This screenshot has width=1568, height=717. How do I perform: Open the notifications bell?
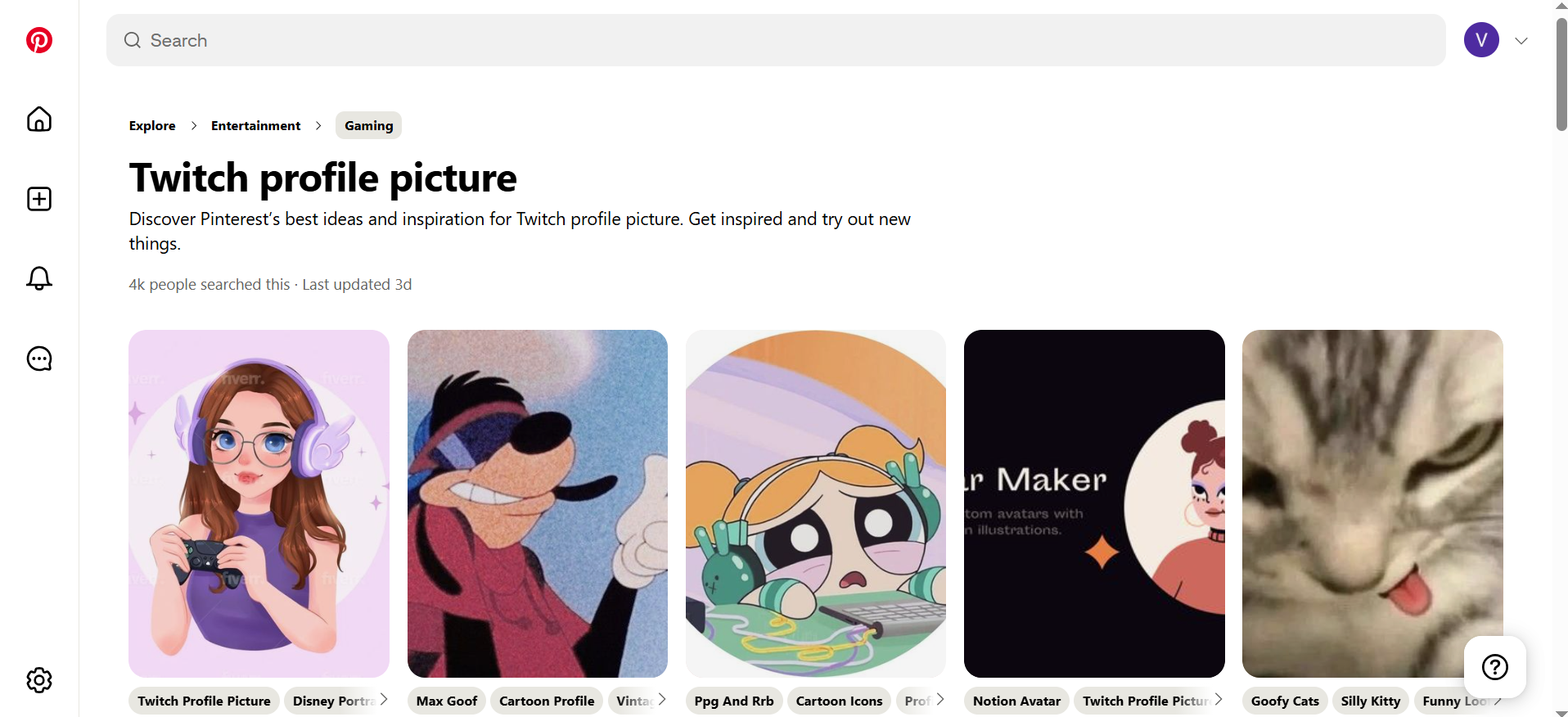pyautogui.click(x=38, y=278)
